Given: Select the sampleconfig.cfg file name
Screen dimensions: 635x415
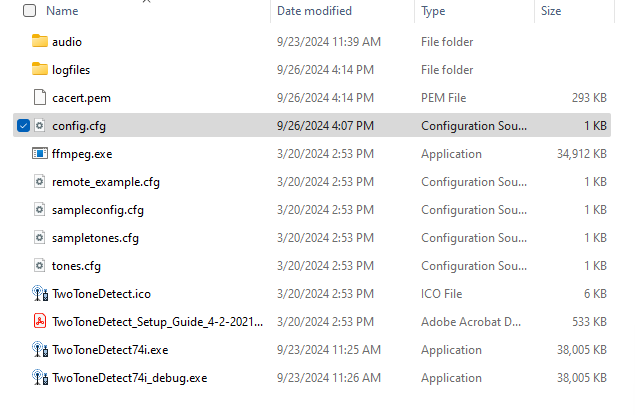Looking at the screenshot, I should click(98, 210).
